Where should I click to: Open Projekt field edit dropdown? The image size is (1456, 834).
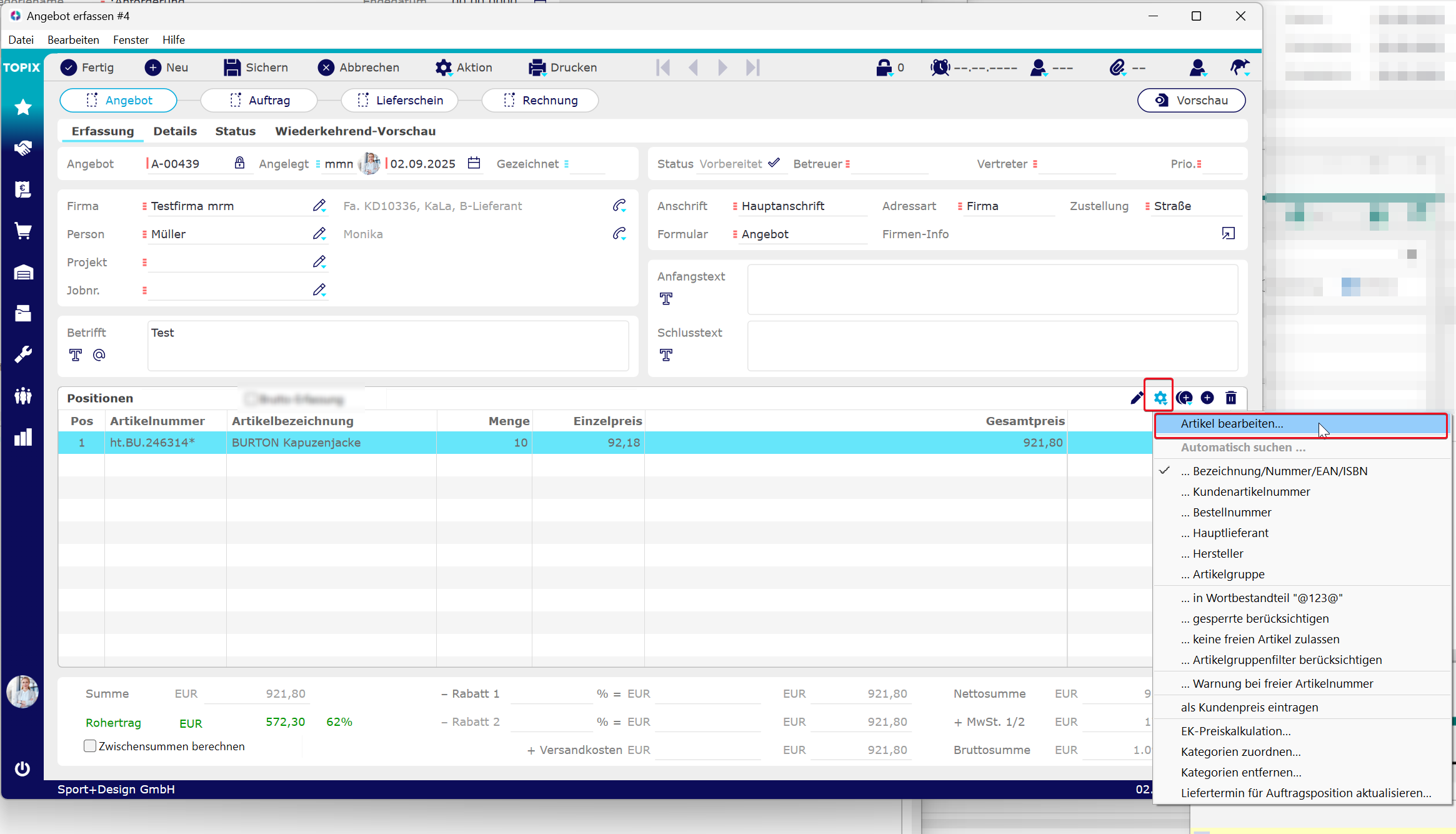(x=319, y=262)
